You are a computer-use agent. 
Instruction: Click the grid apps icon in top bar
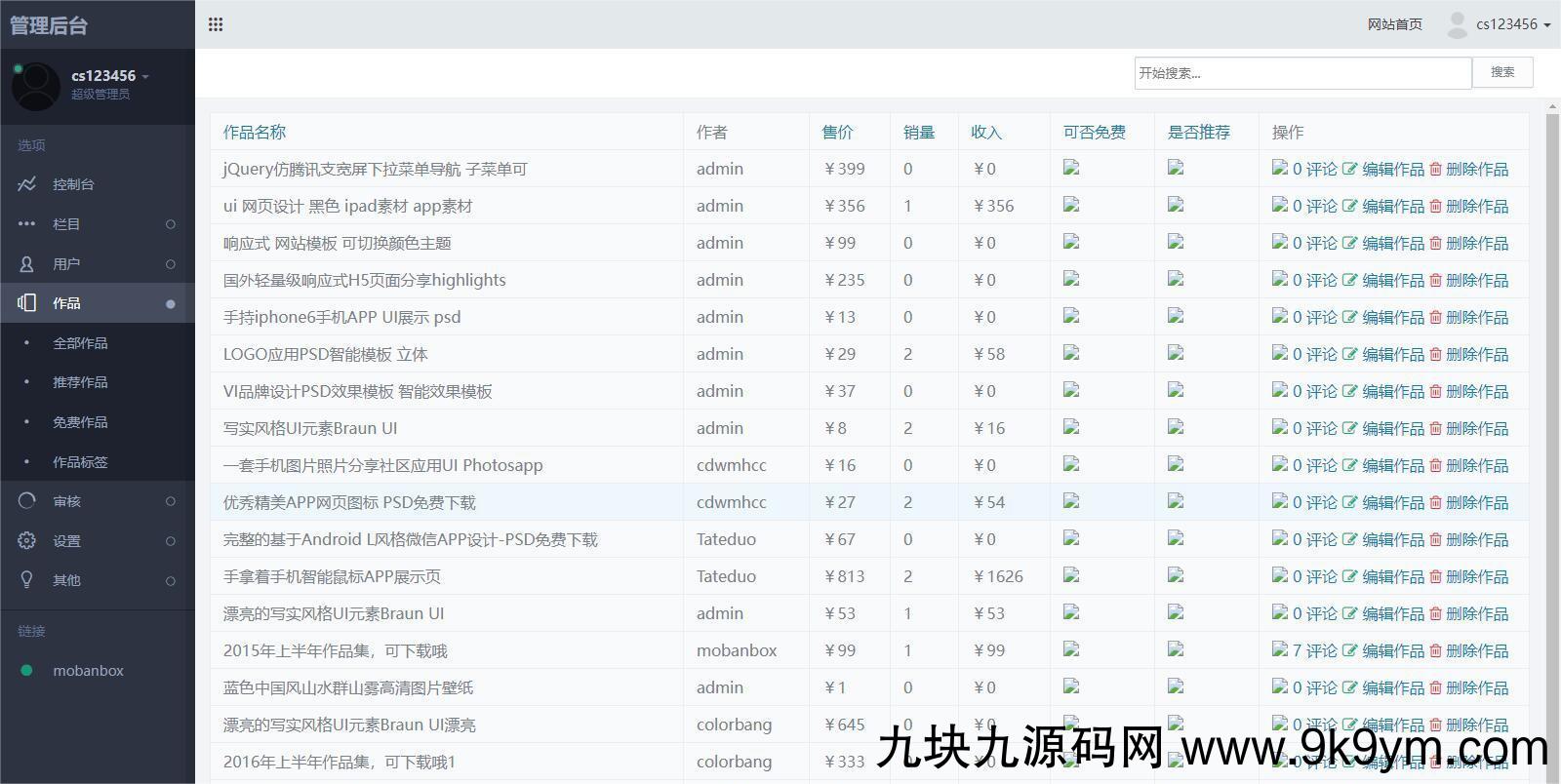coord(216,24)
